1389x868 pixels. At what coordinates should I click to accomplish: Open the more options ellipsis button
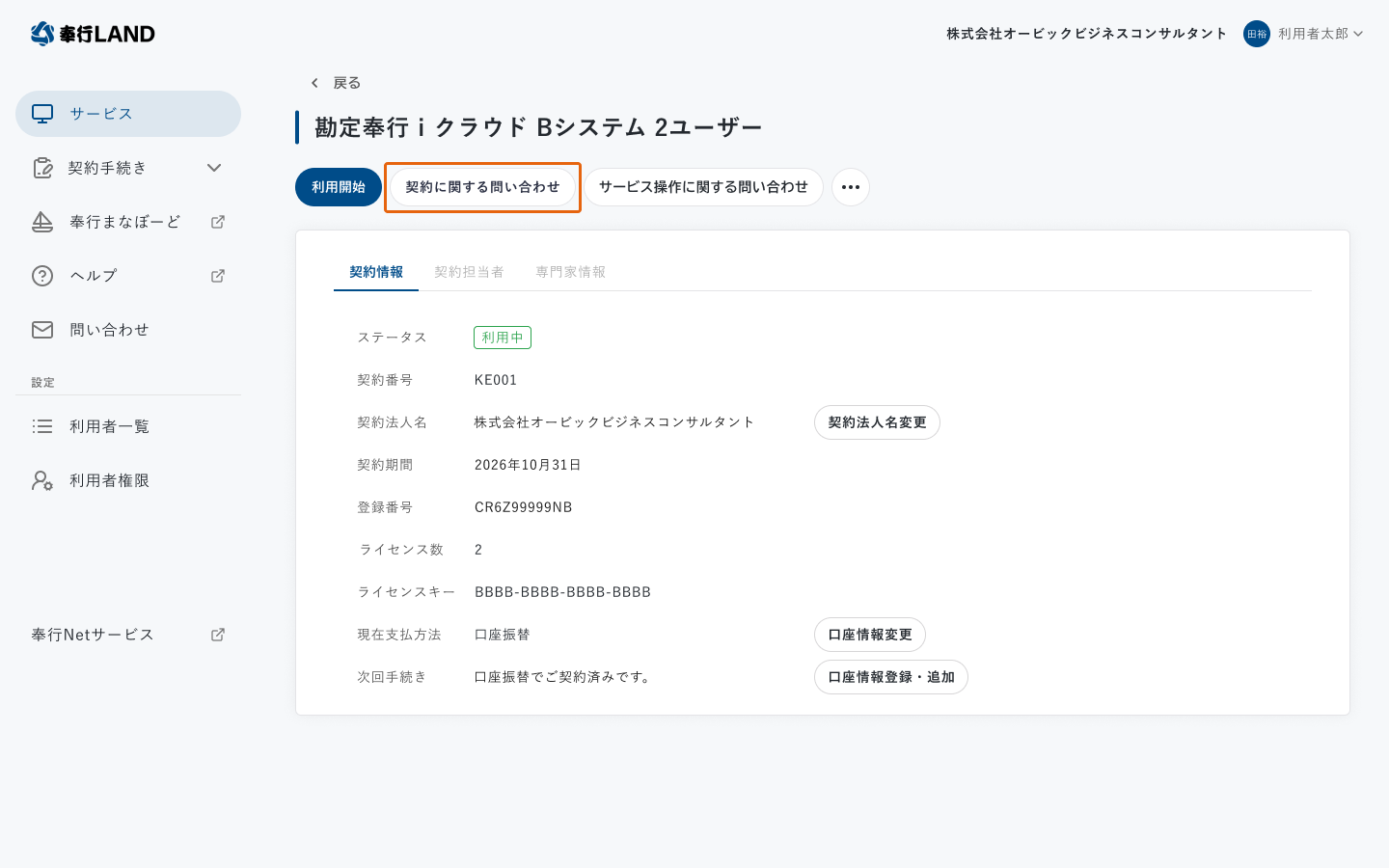(850, 187)
